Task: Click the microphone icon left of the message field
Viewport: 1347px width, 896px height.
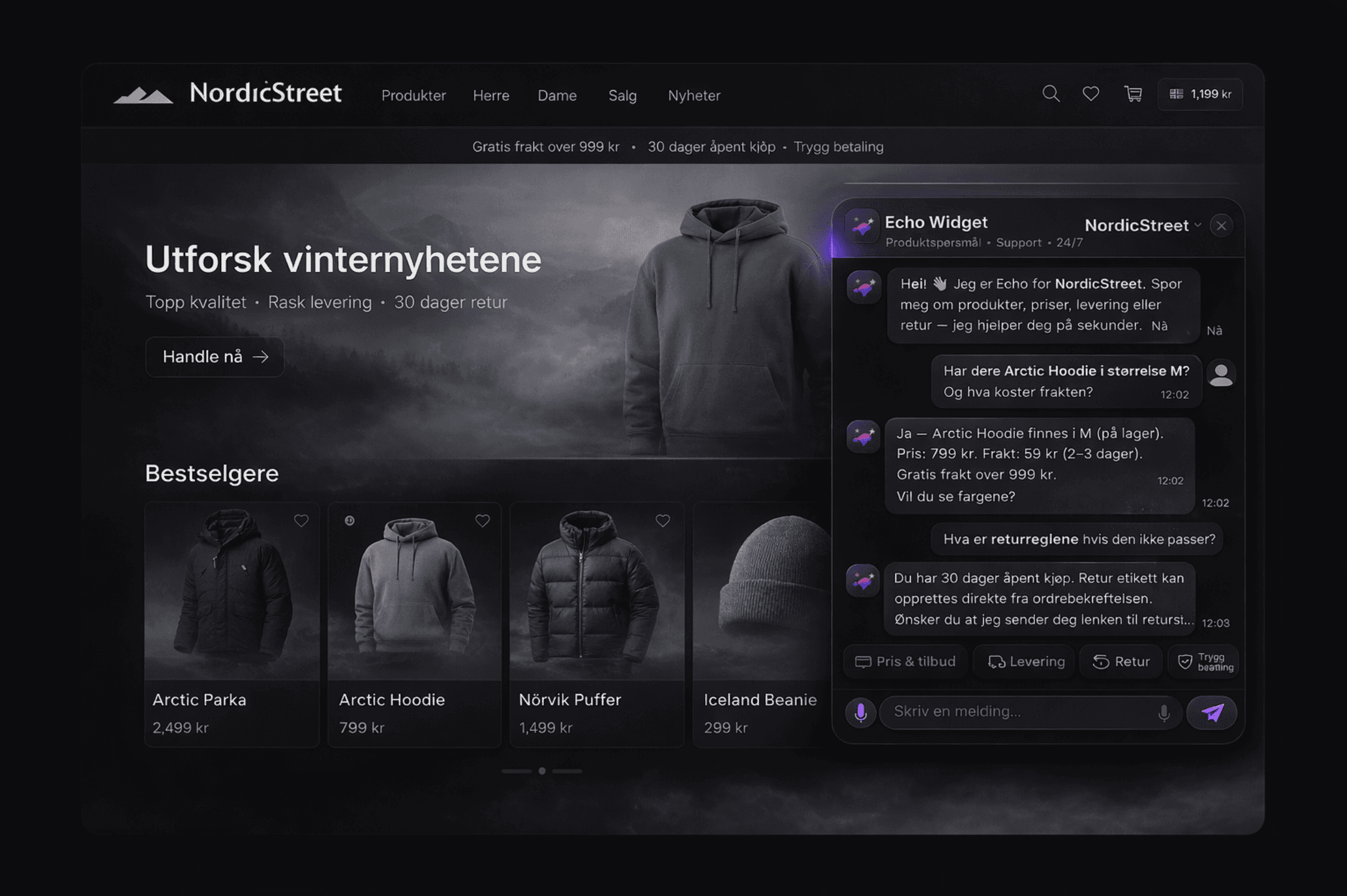Action: tap(860, 712)
